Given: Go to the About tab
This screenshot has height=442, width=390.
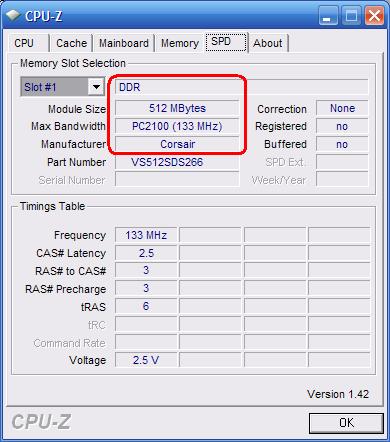Looking at the screenshot, I should pyautogui.click(x=268, y=43).
